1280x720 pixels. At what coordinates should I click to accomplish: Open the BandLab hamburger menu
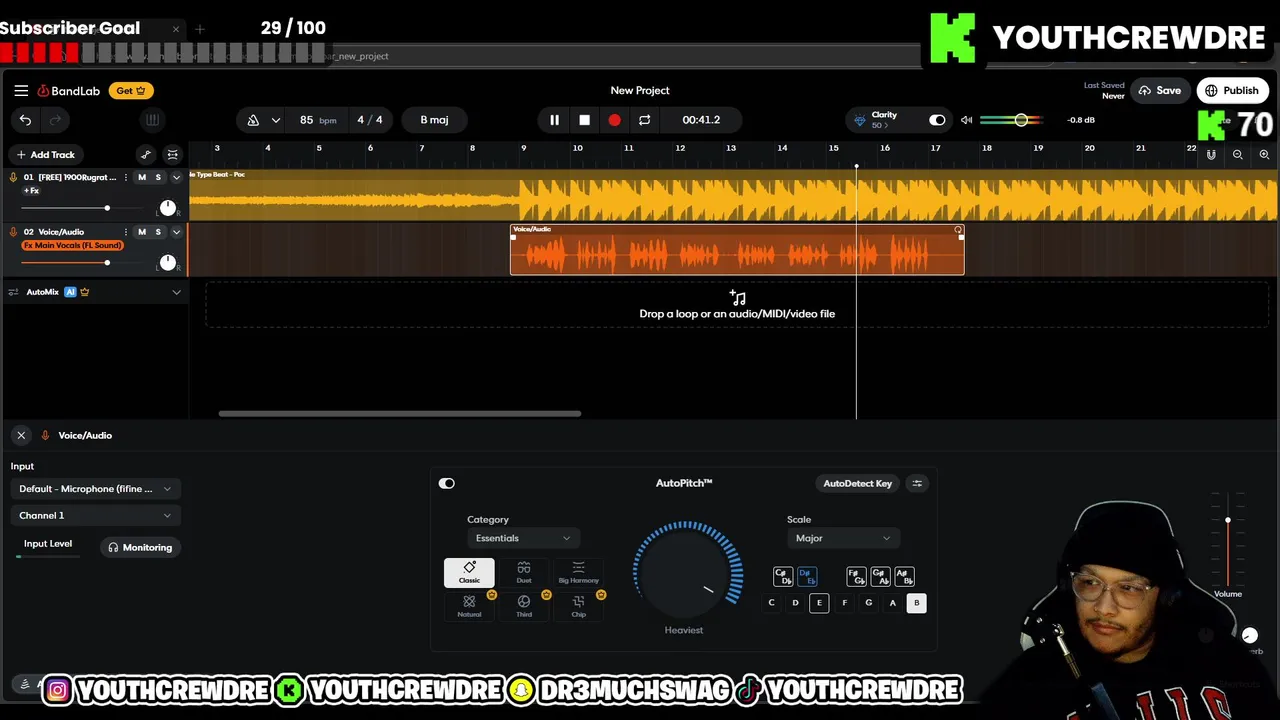click(x=21, y=90)
